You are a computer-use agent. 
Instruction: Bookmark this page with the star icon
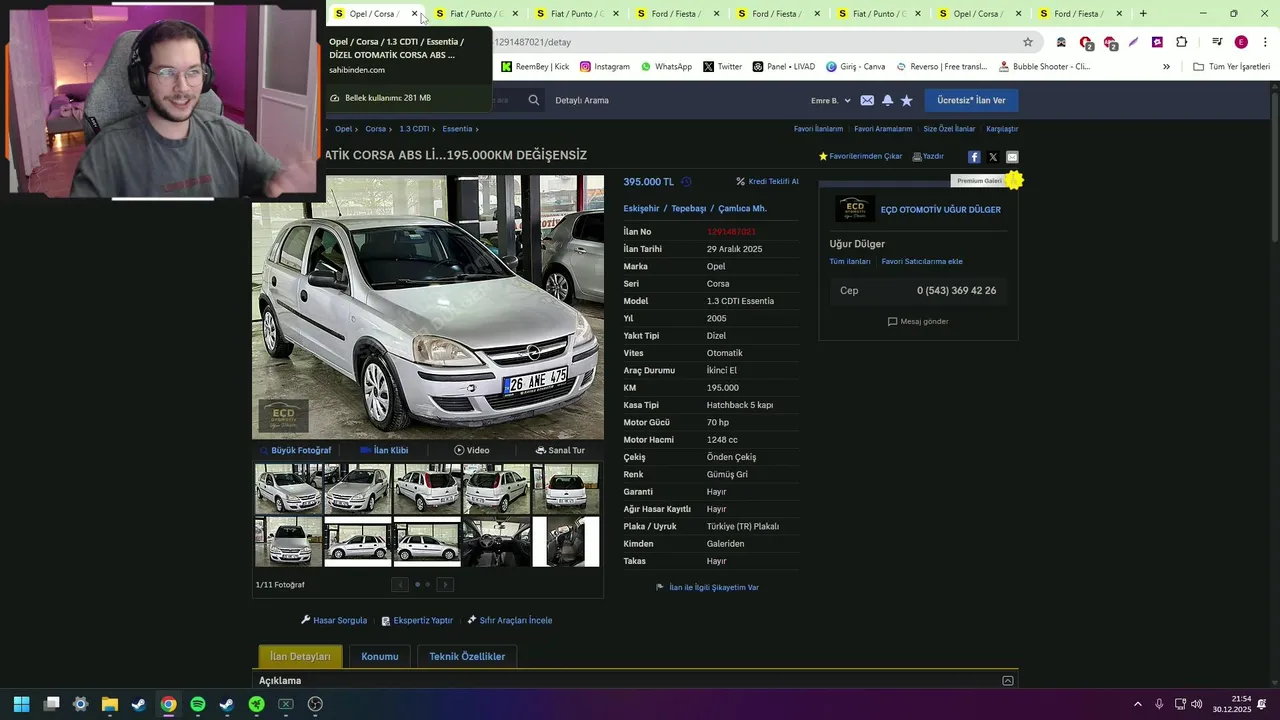point(1027,42)
